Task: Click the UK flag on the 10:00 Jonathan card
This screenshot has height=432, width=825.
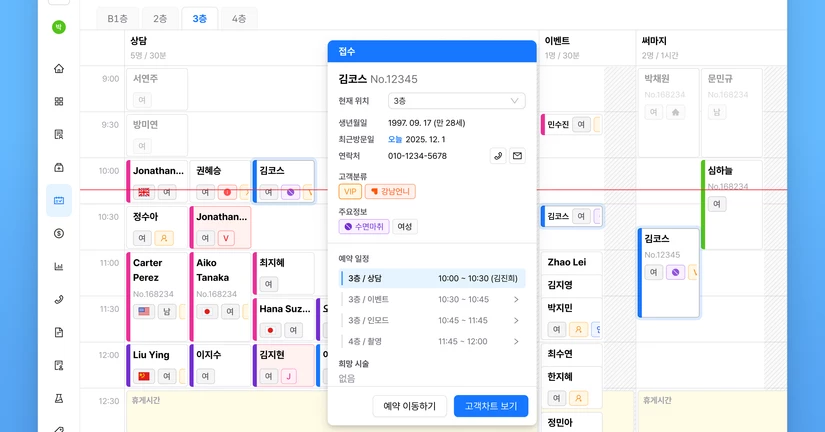Action: click(x=144, y=192)
